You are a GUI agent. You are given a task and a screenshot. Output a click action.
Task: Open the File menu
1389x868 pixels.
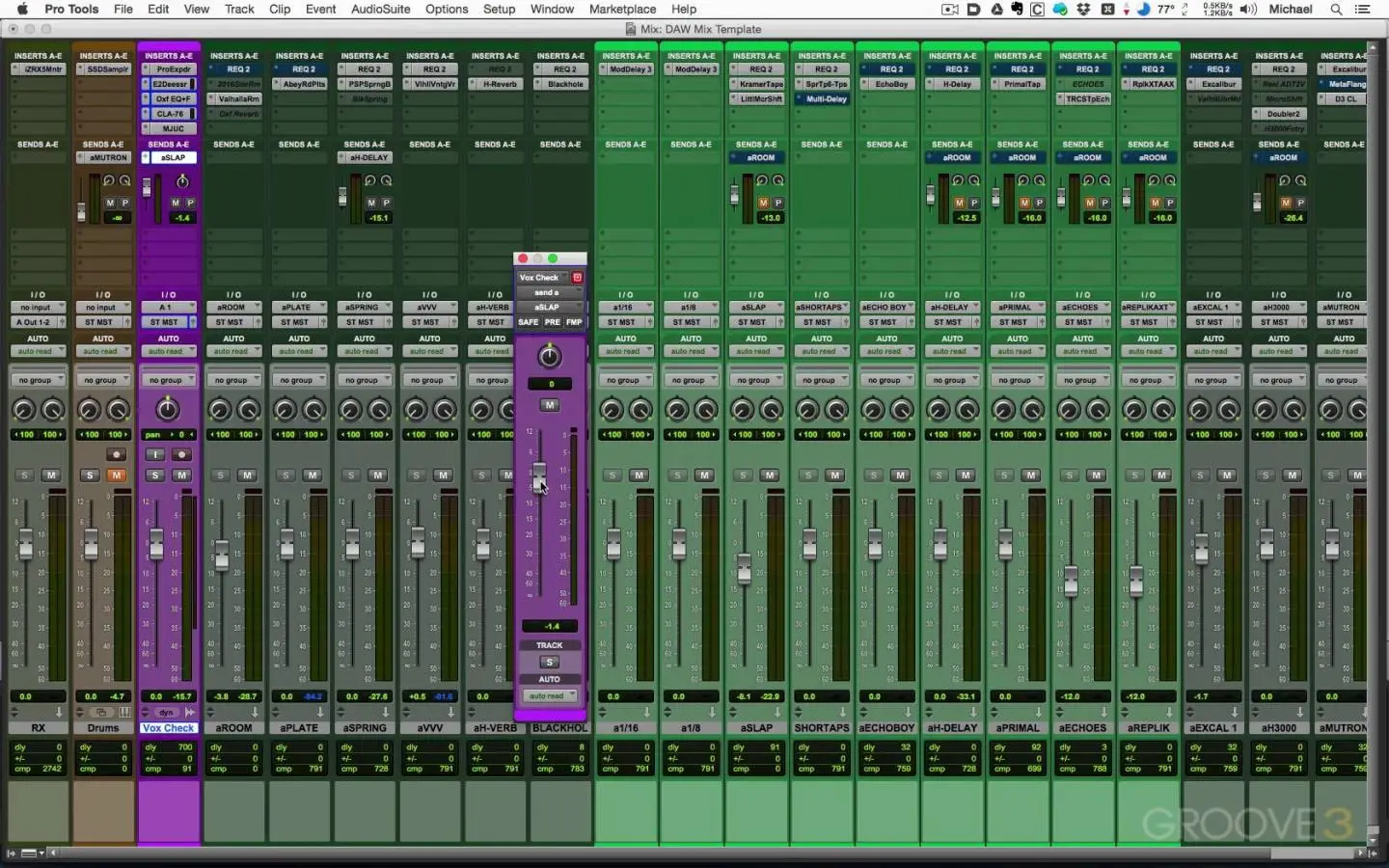(123, 9)
